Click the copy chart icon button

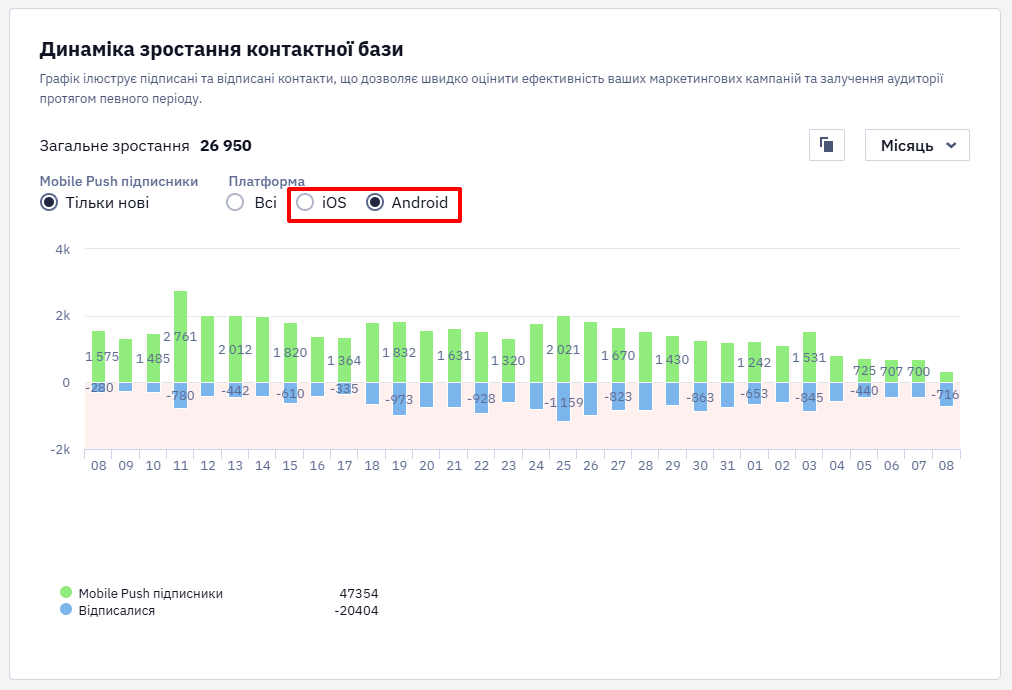(x=827, y=145)
